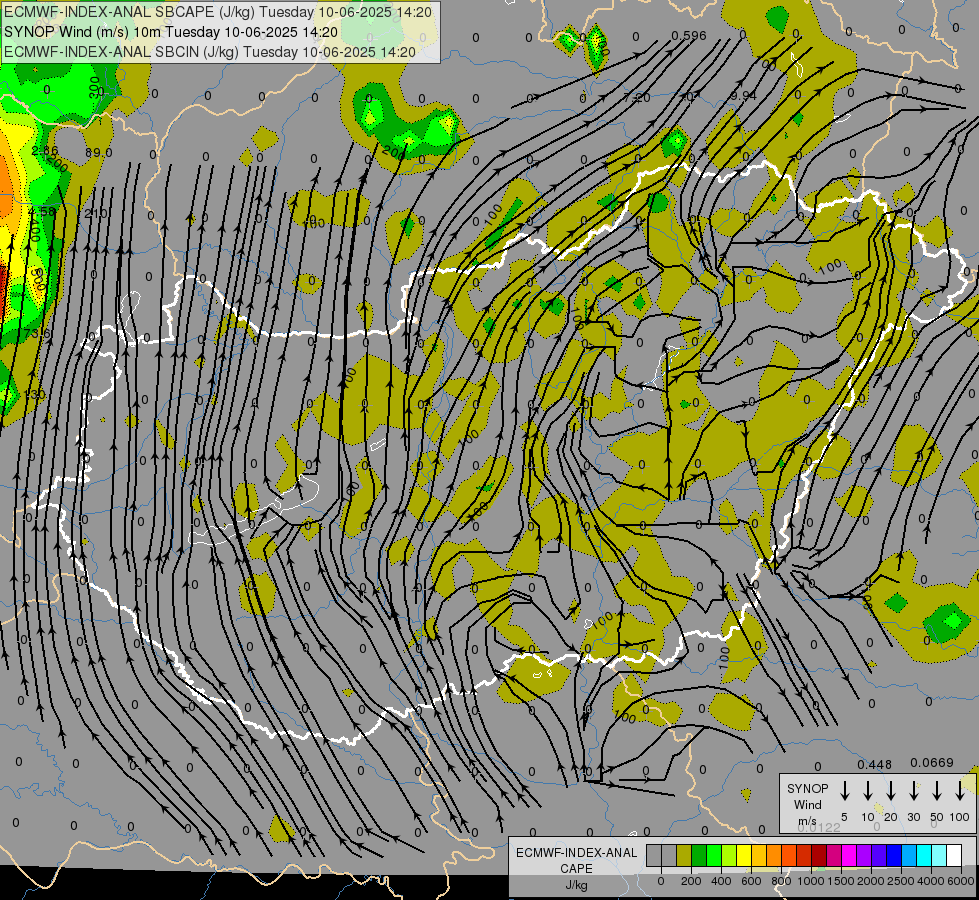Pick the olive swatch in the CAPE scale

click(x=684, y=855)
